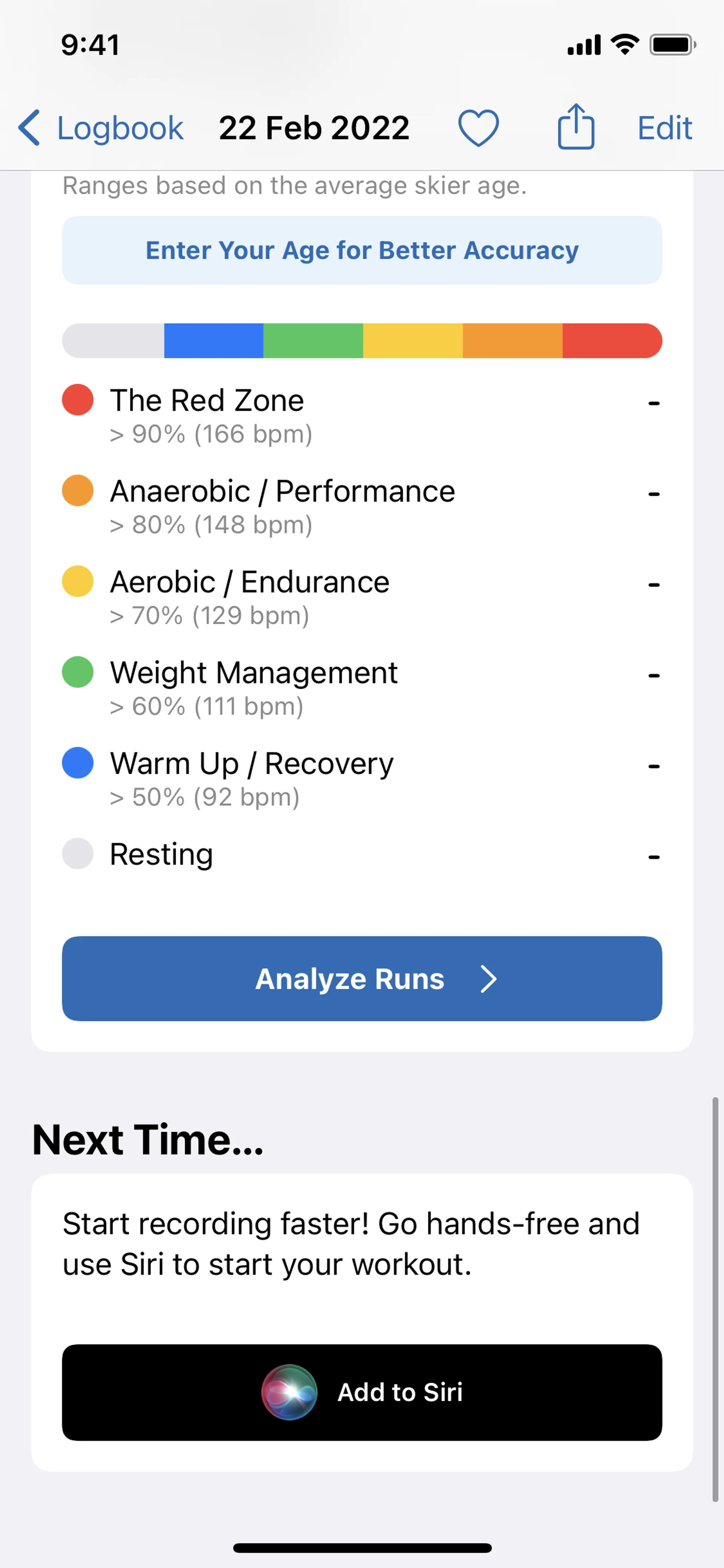The image size is (724, 1568).
Task: Tap the back chevron icon
Action: [x=29, y=128]
